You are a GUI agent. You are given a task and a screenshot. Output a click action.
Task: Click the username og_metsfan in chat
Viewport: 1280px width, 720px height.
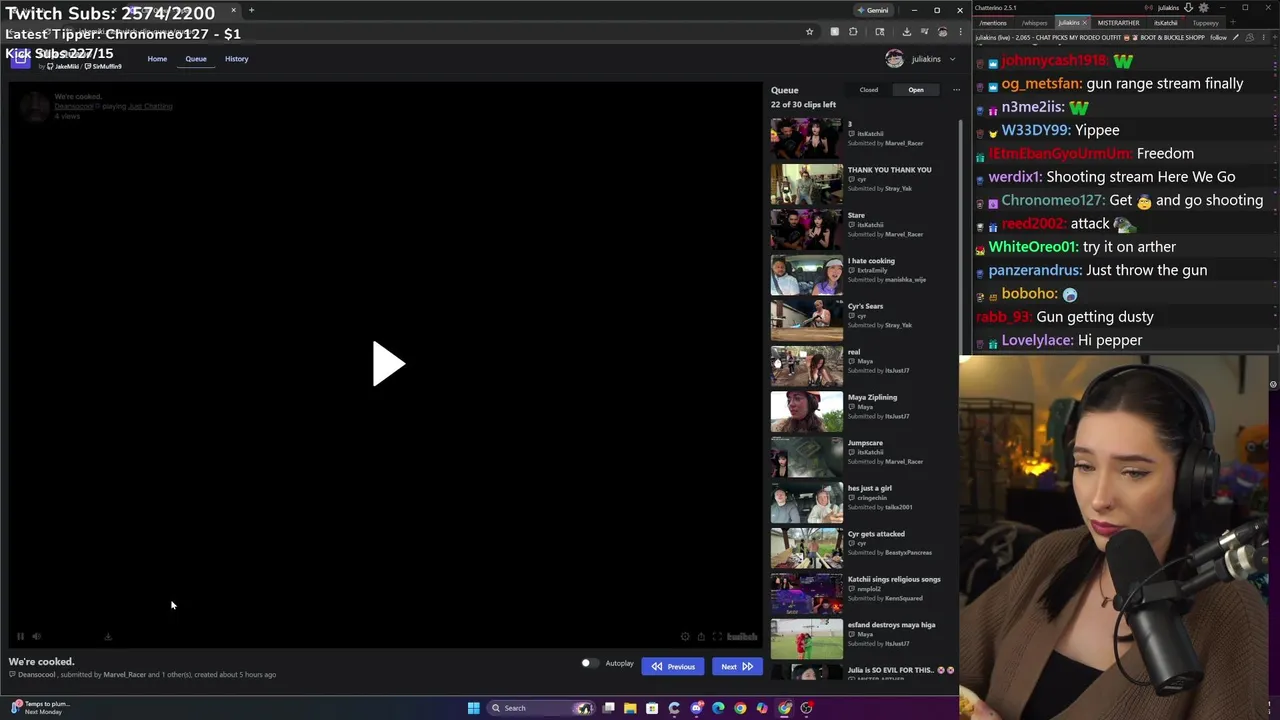(1041, 84)
